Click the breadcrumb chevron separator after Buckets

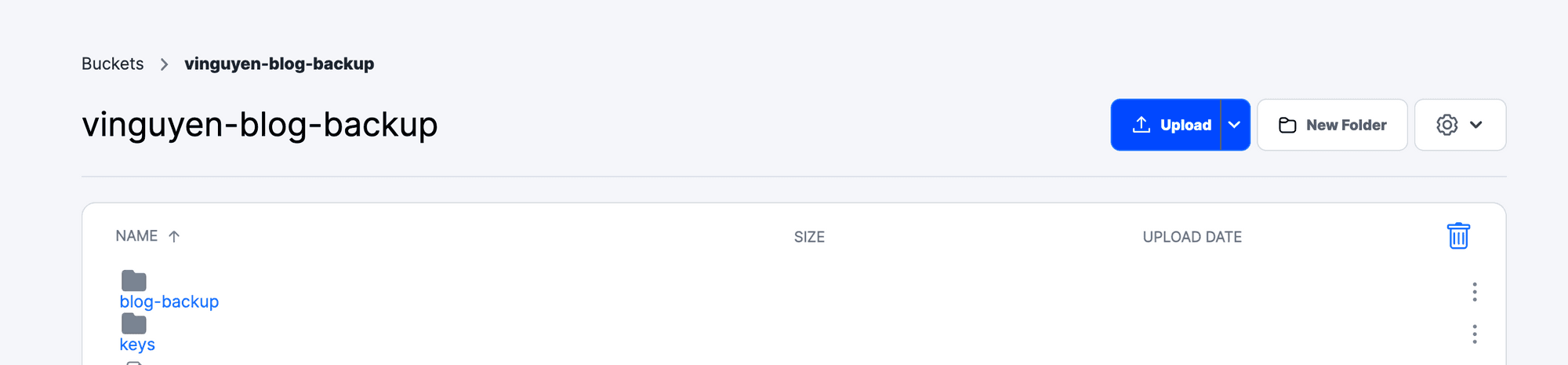click(164, 64)
